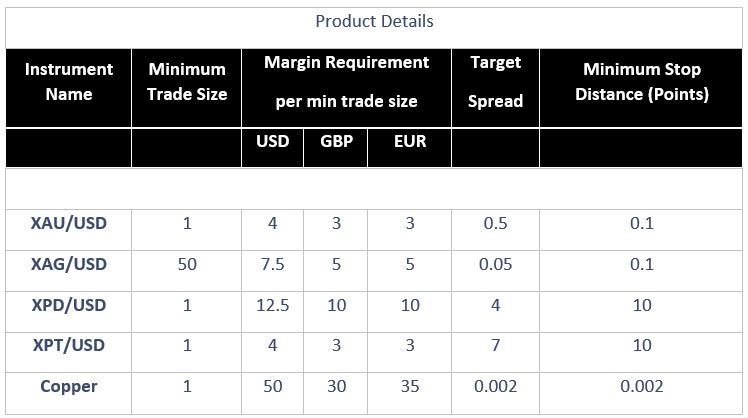Click XAG/USD minimum trade size 50
748x418 pixels.
tap(187, 264)
